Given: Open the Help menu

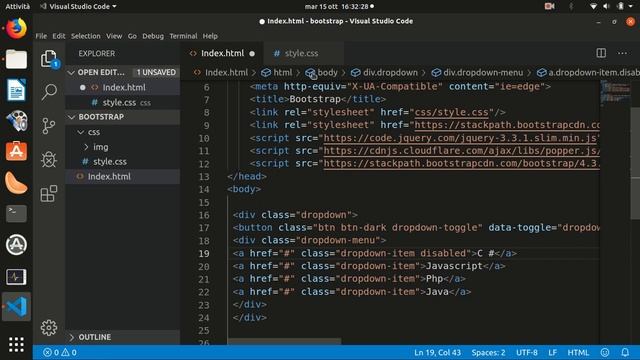Looking at the screenshot, I should click(210, 36).
